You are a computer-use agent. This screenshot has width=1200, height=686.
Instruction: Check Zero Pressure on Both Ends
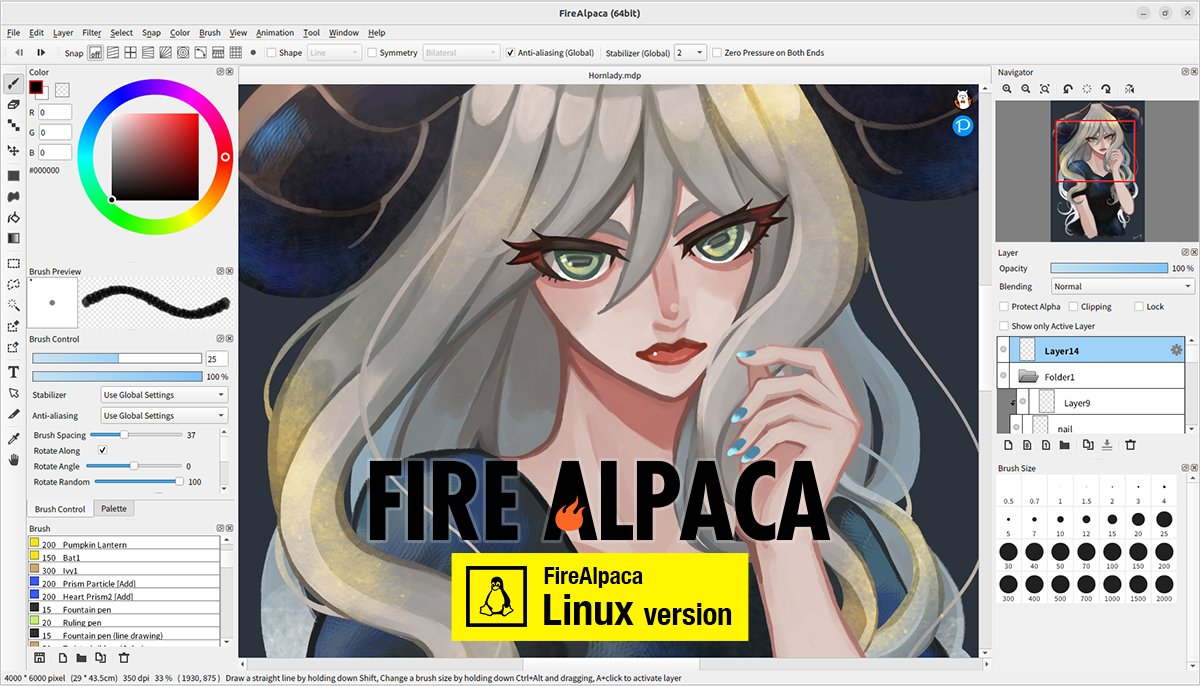tap(717, 52)
